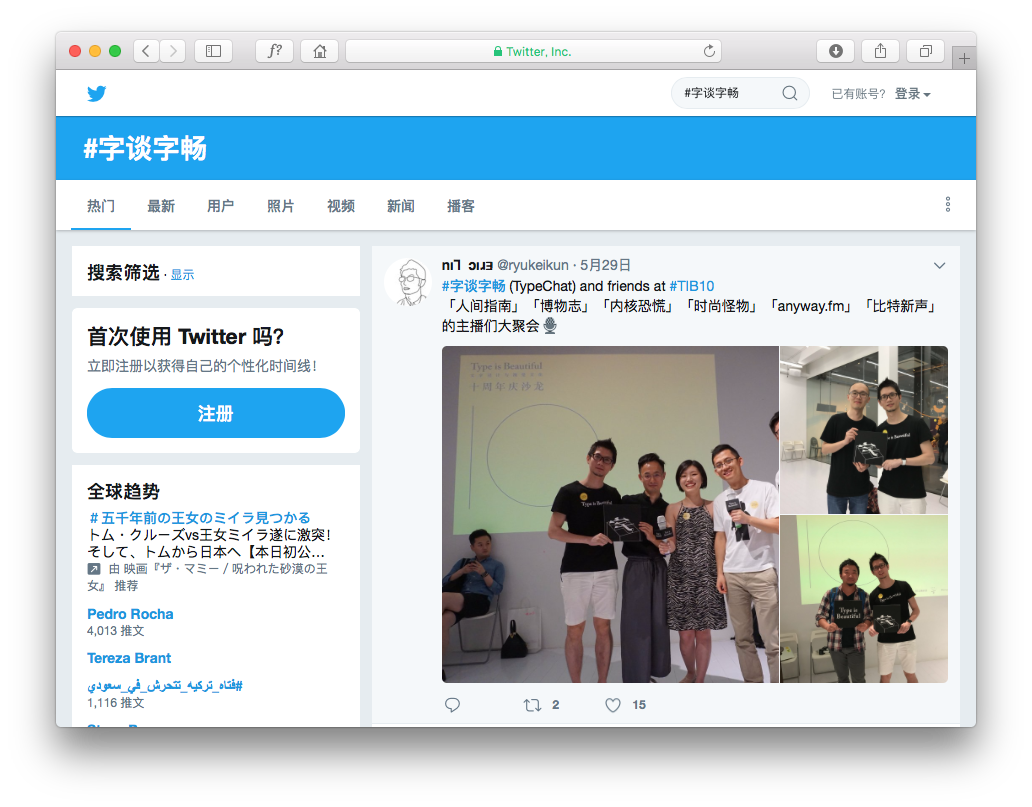Click the 注册 sign-up button
Image resolution: width=1032 pixels, height=807 pixels.
tap(216, 413)
